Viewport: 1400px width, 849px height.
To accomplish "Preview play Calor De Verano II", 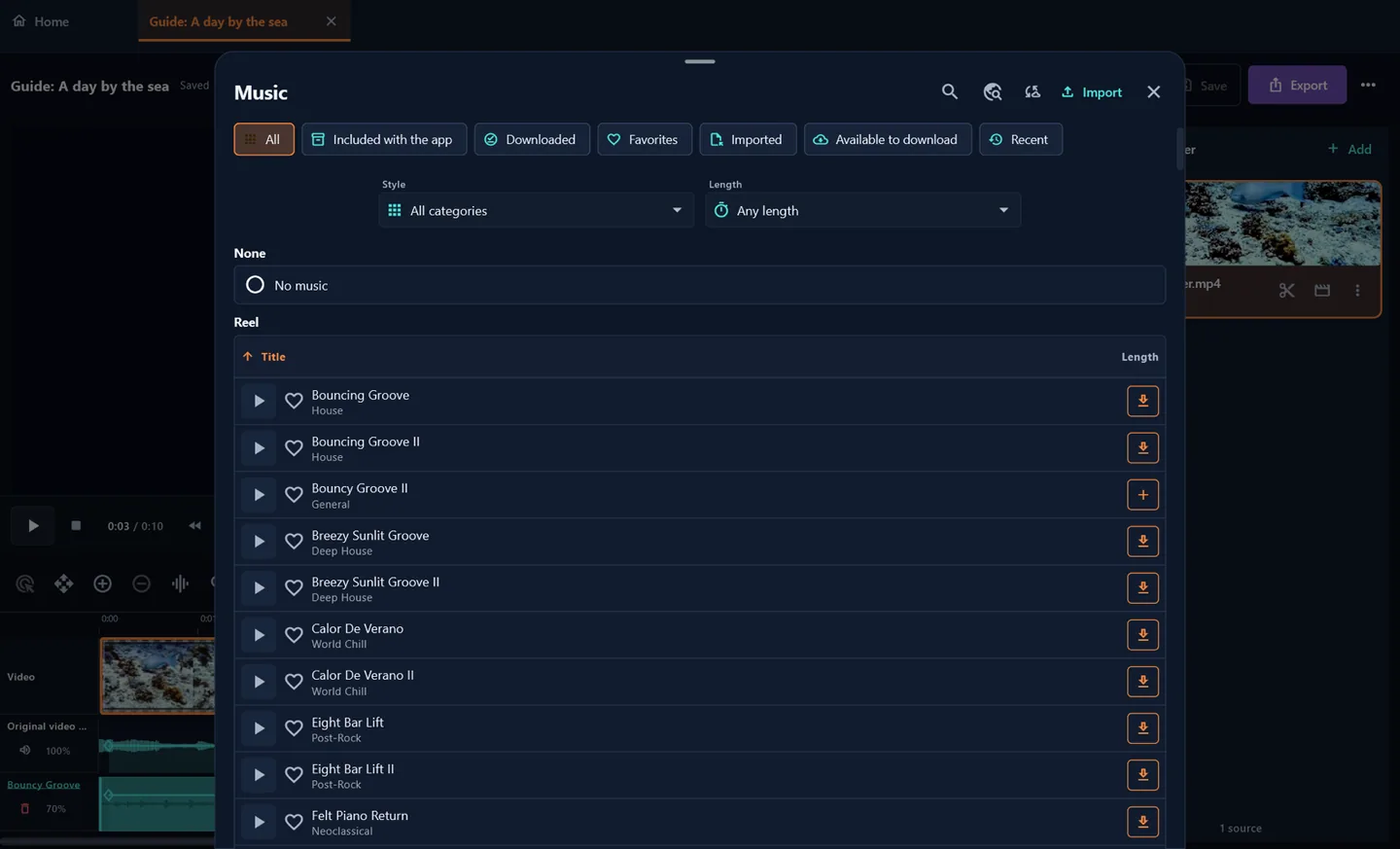I will click(x=259, y=682).
